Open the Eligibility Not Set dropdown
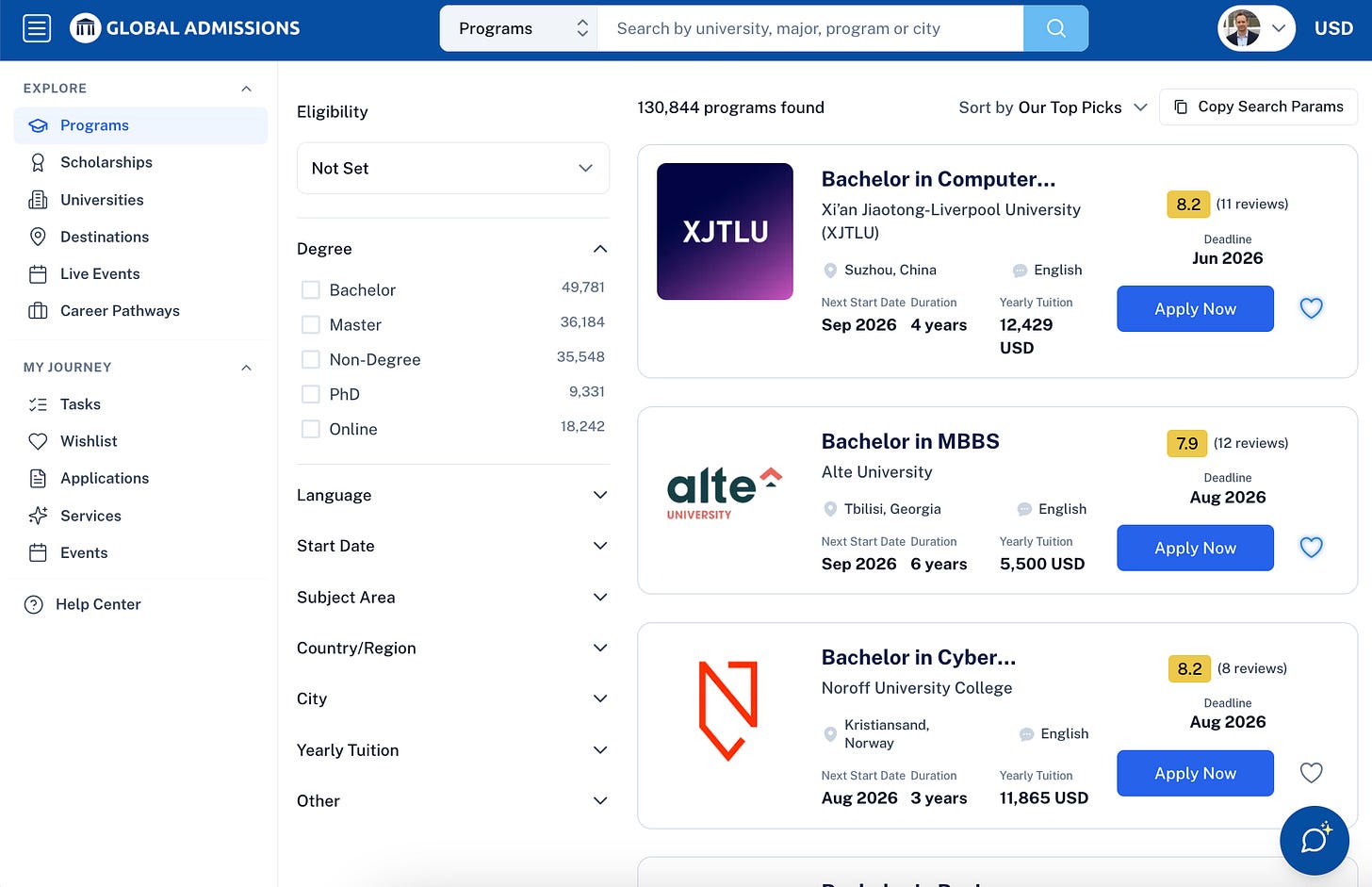This screenshot has width=1372, height=887. pyautogui.click(x=452, y=168)
